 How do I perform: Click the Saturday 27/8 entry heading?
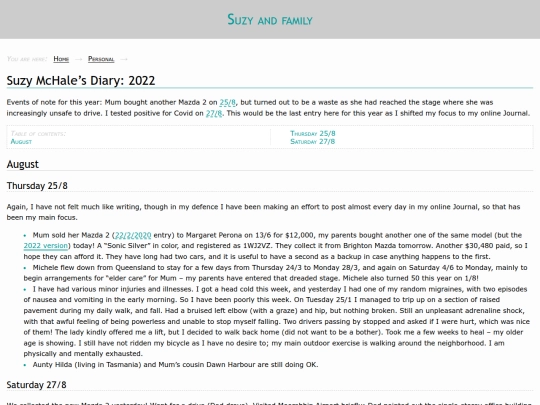pos(36,385)
